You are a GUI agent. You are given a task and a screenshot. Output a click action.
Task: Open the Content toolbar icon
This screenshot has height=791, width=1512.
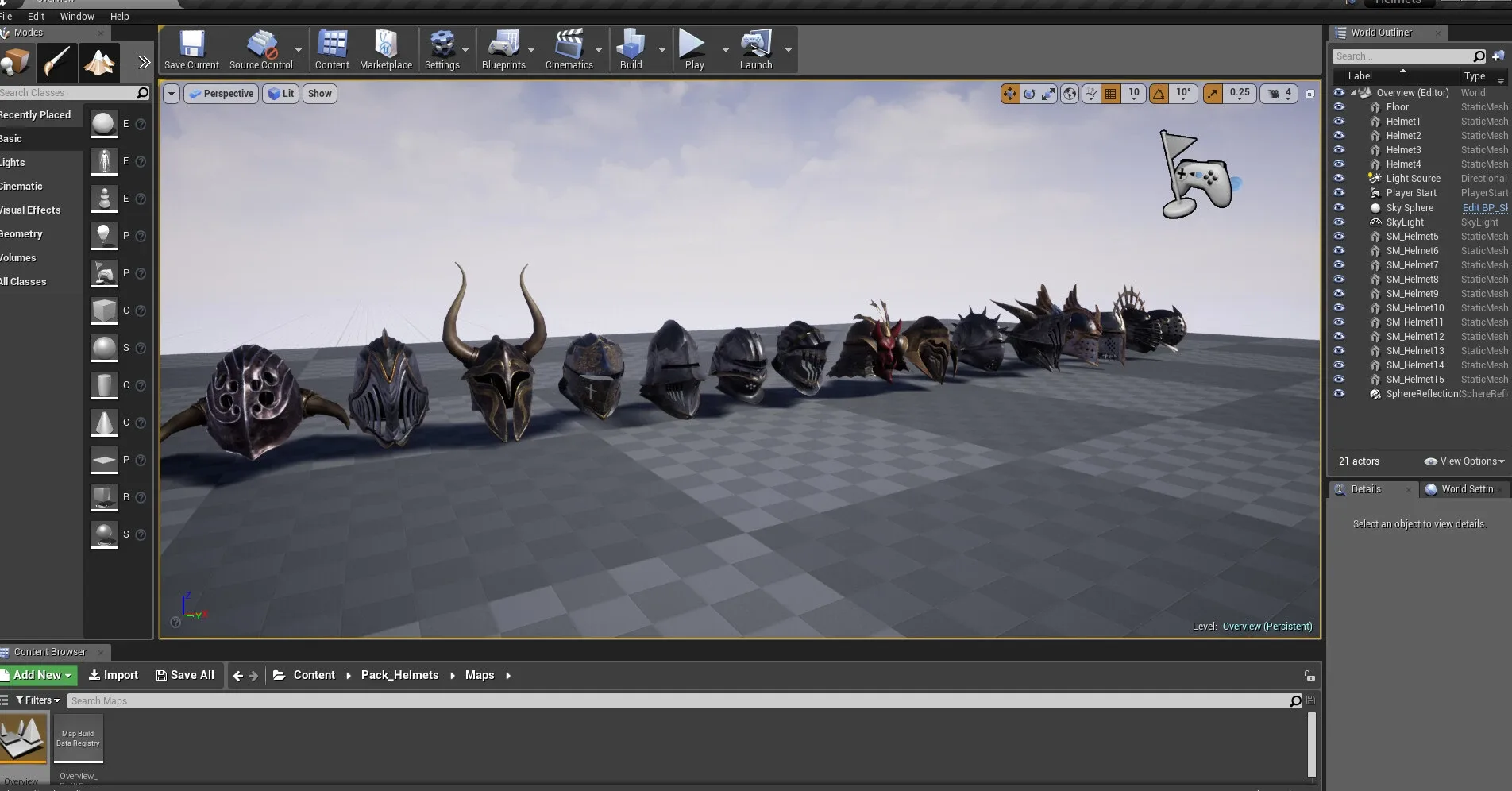coord(332,50)
